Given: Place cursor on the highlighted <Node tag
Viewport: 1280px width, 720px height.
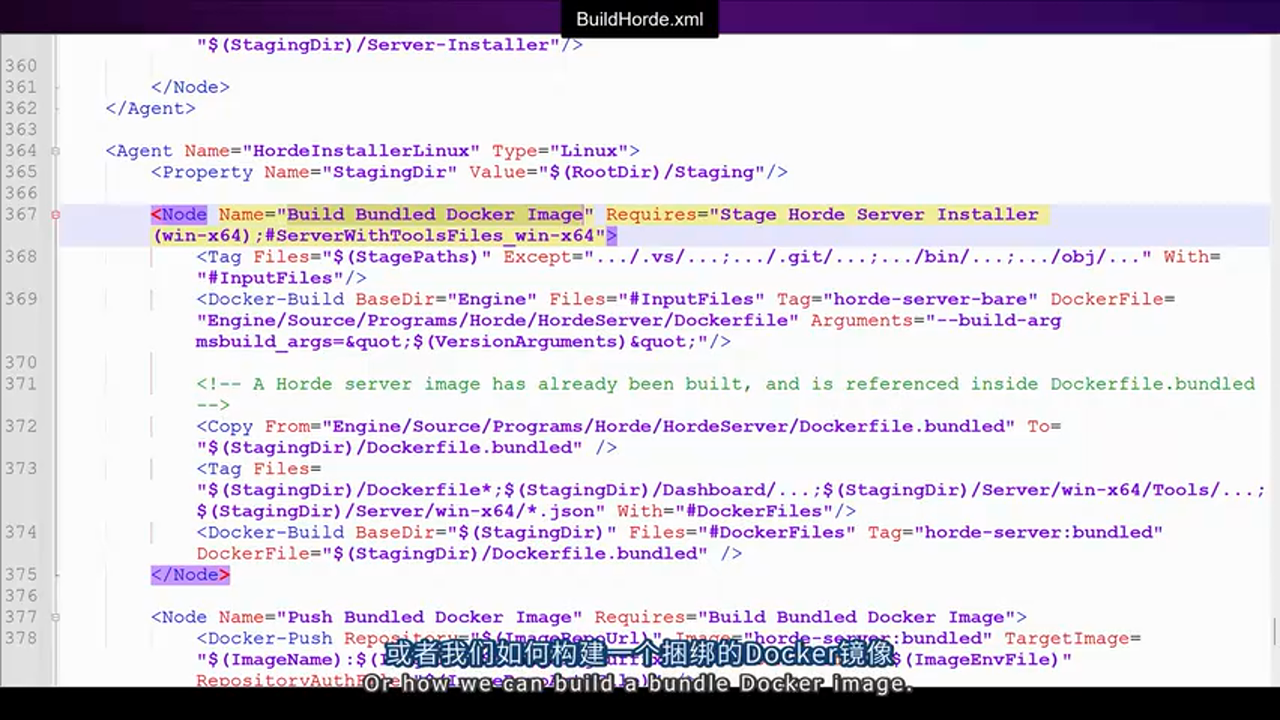Looking at the screenshot, I should (178, 214).
